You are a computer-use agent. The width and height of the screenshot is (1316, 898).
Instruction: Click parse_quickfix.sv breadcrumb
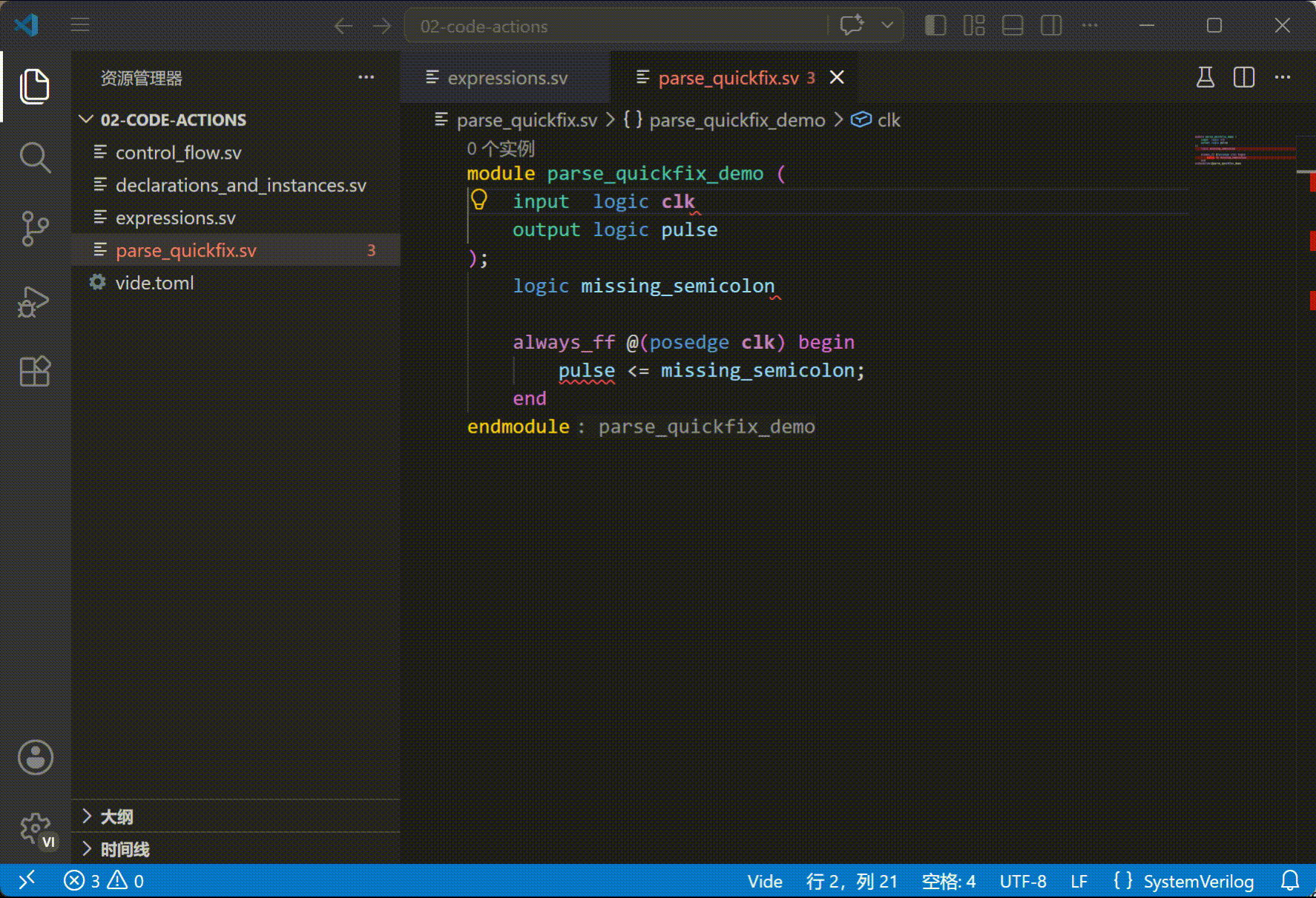point(526,120)
